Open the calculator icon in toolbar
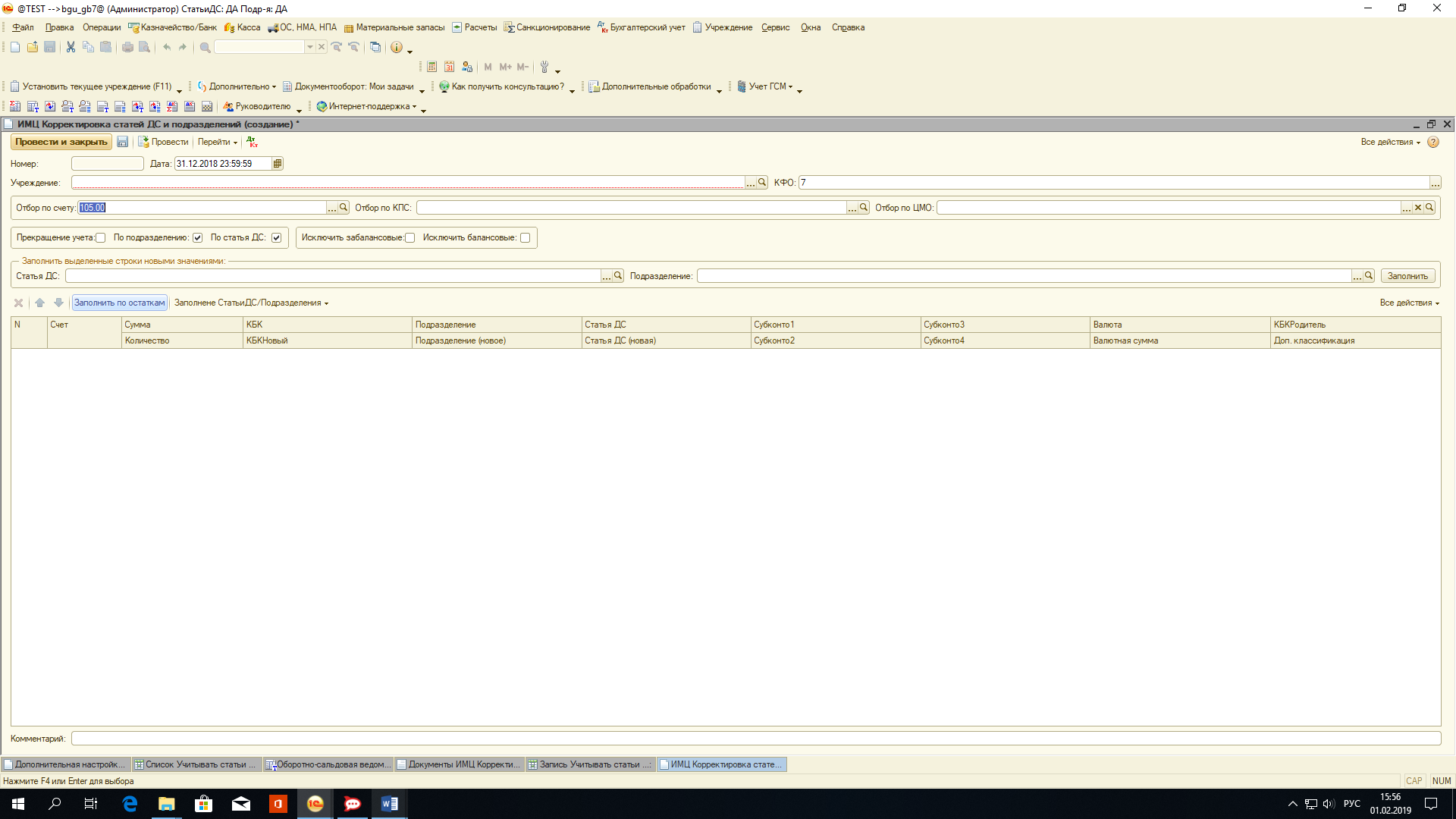Screen dimensions: 1456x819 tap(431, 67)
